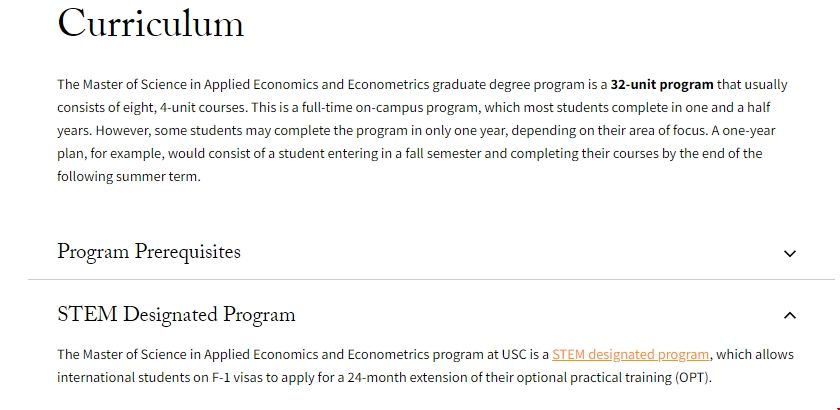The height and width of the screenshot is (410, 840).
Task: Follow the orange STEM designated program link
Action: tap(630, 355)
